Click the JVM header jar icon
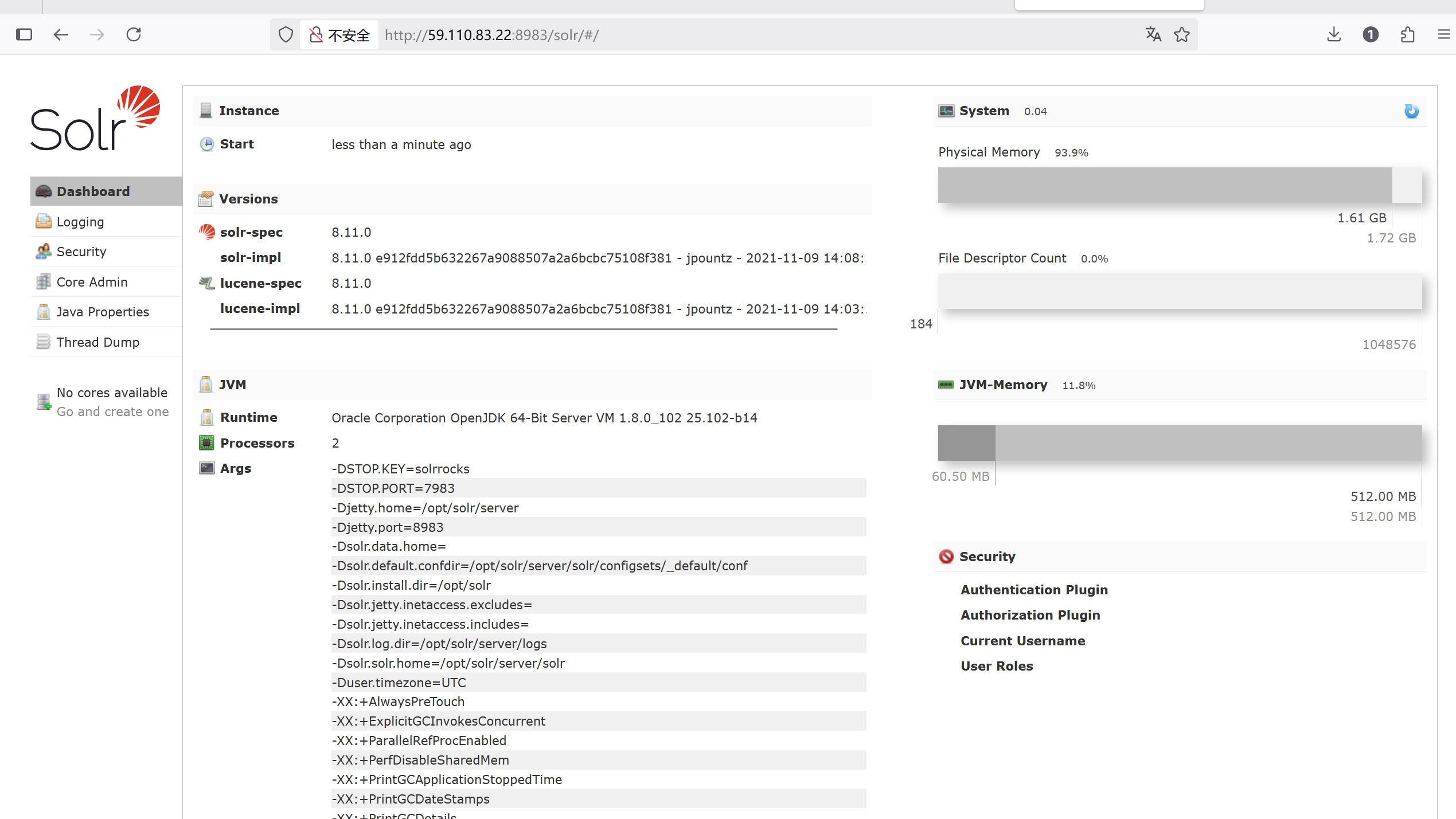1456x819 pixels. point(205,384)
